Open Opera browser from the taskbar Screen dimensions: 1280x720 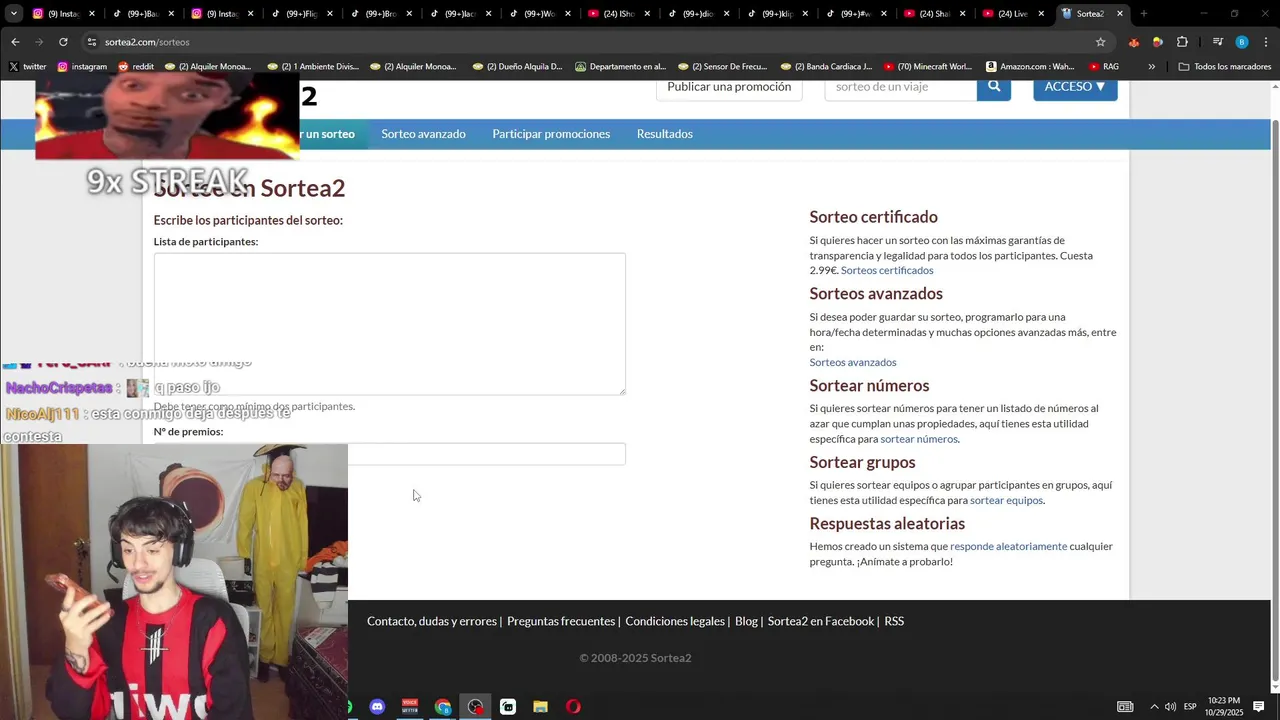(x=573, y=707)
